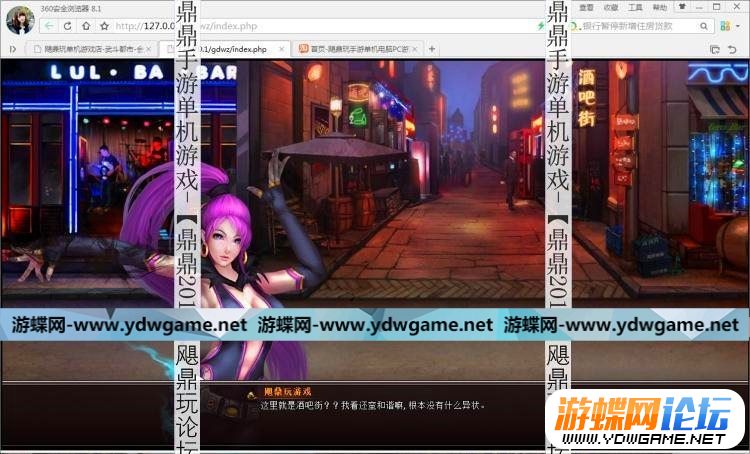Click the shirt skin-change icon
Screen dimensions: 750x454
point(682,7)
